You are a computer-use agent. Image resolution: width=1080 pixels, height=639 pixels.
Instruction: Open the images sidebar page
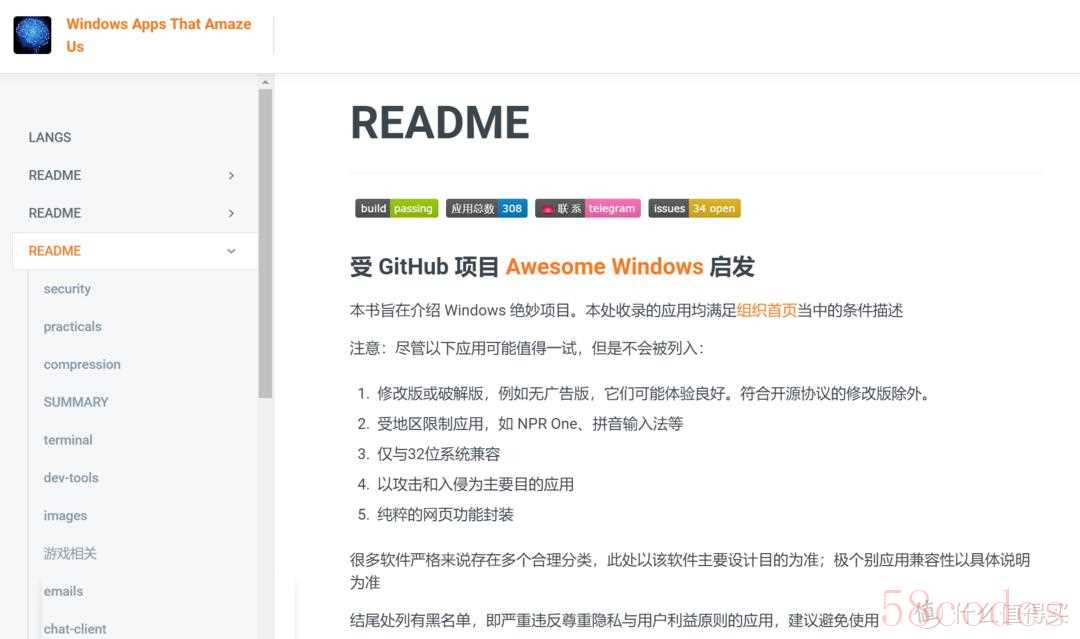65,516
